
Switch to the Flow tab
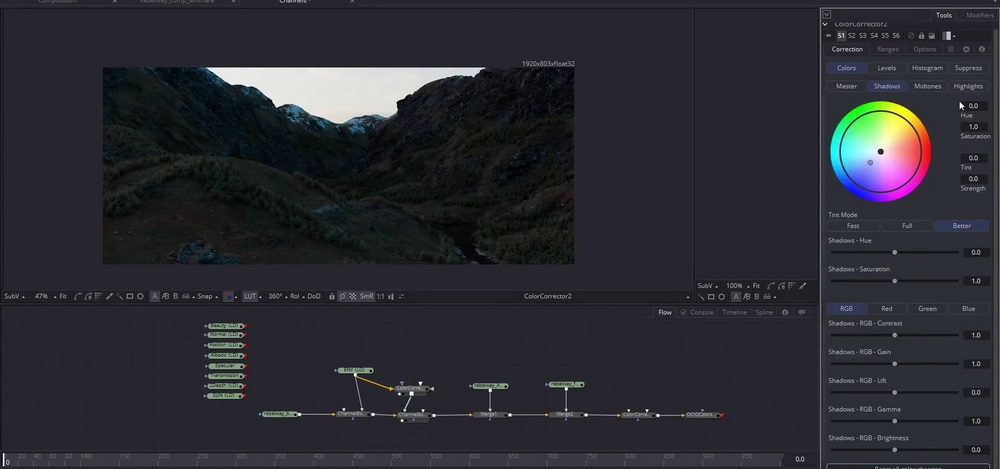click(x=665, y=313)
